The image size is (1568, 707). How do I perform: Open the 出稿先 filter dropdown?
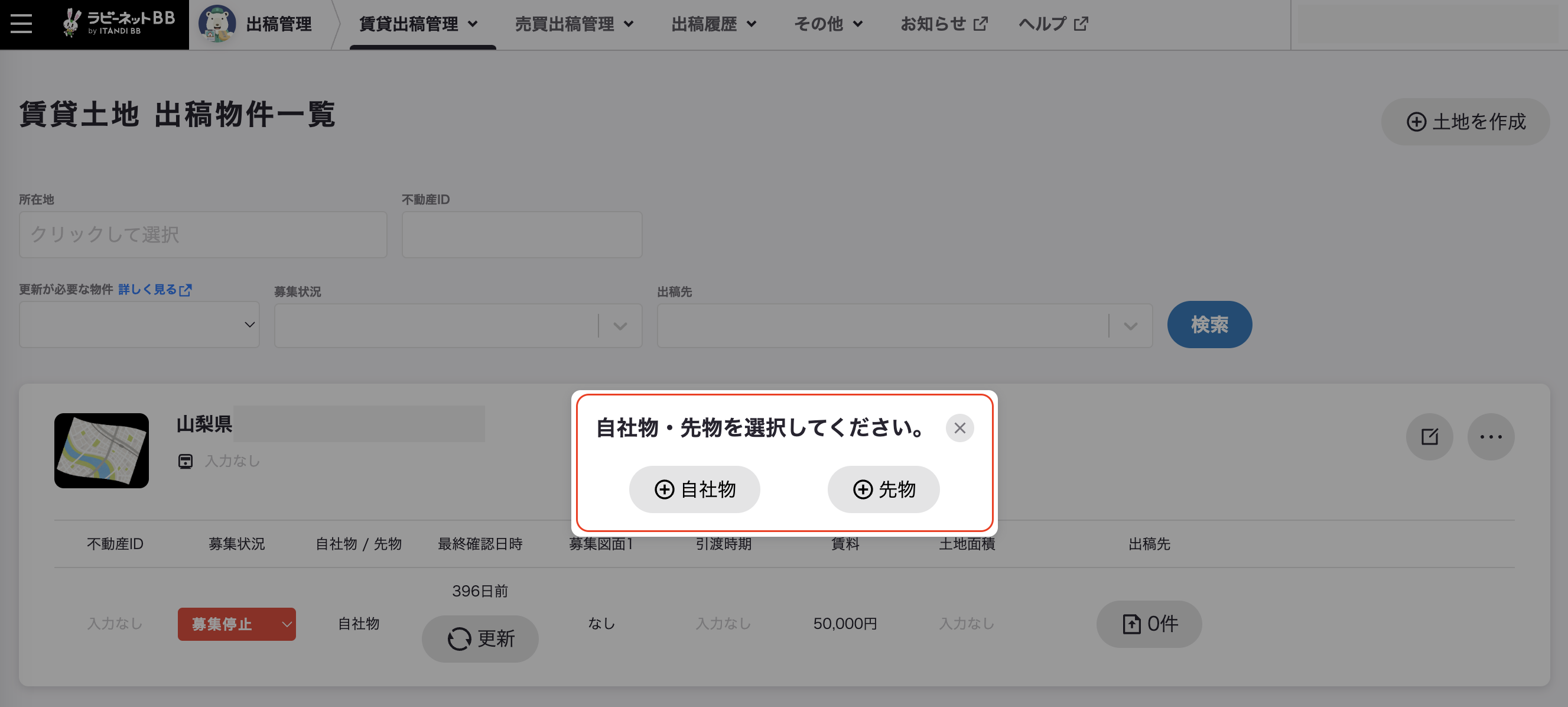pos(905,326)
